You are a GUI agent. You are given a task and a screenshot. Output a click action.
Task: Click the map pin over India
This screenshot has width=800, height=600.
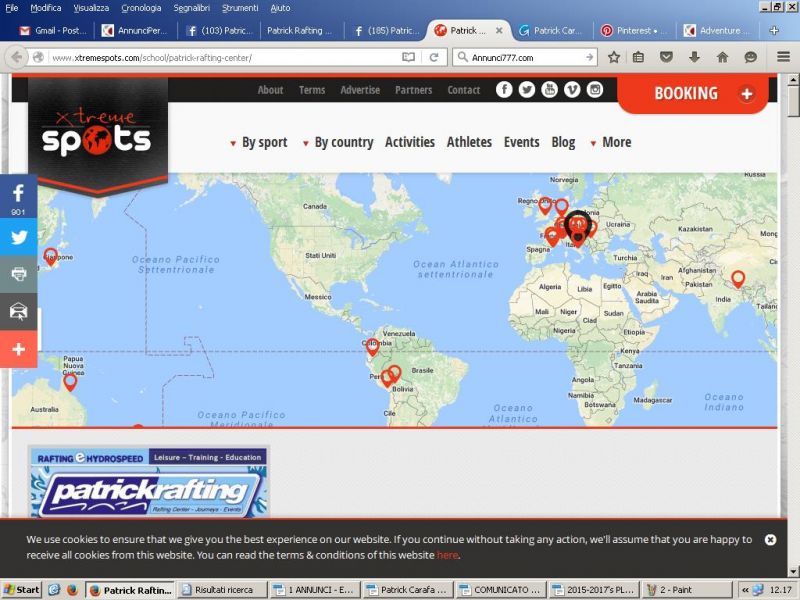tap(738, 278)
